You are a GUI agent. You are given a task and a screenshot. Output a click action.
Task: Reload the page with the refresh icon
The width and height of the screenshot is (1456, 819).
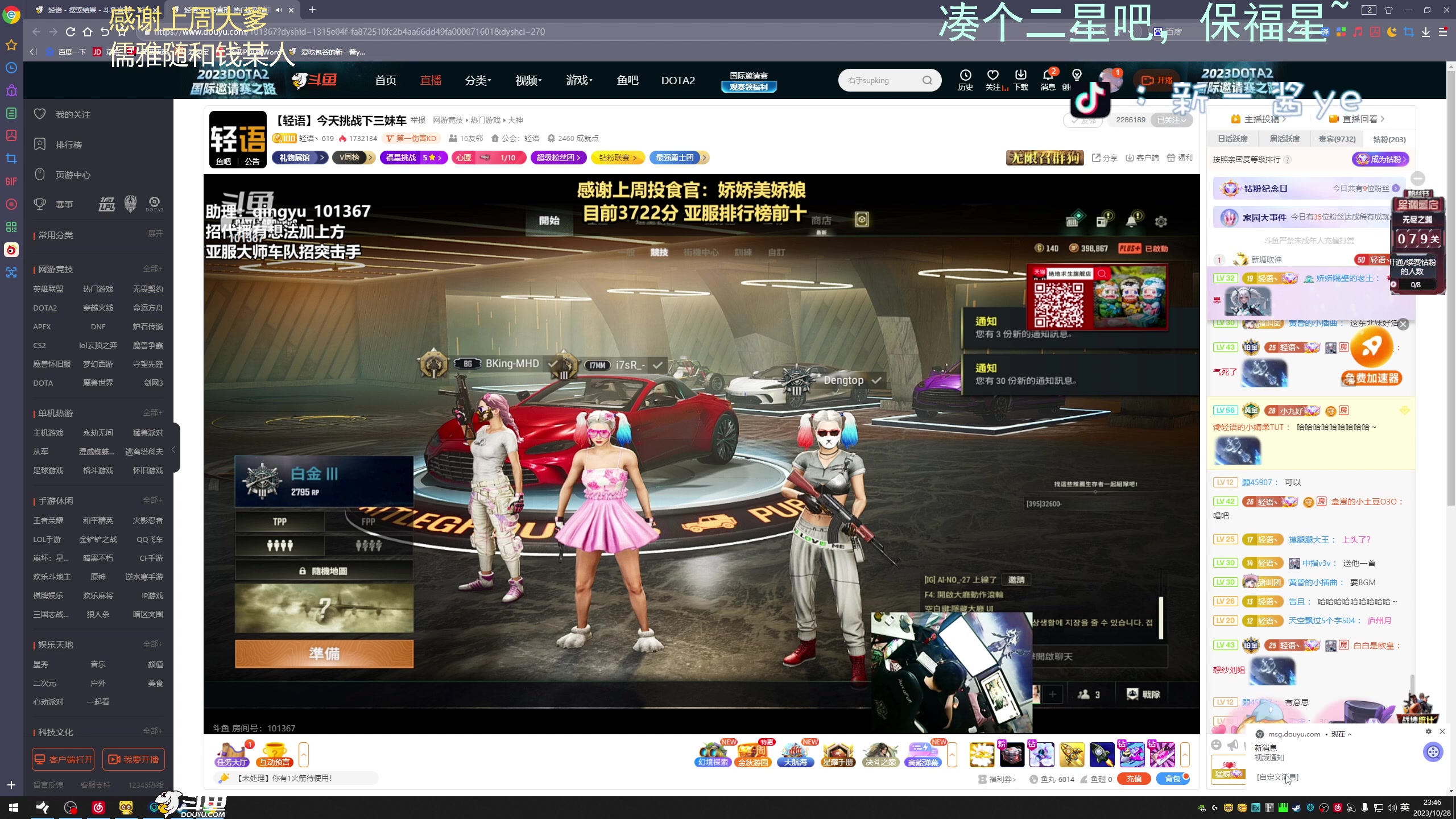point(71,32)
